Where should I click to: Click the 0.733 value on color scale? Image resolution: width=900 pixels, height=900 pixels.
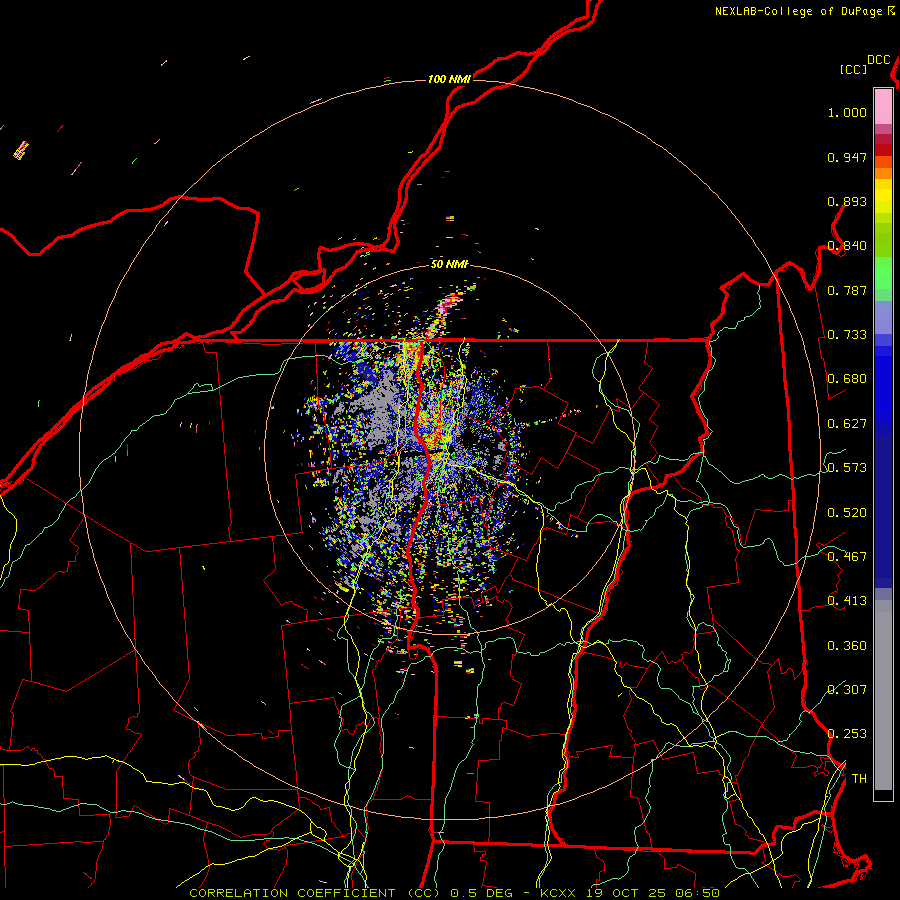click(847, 335)
